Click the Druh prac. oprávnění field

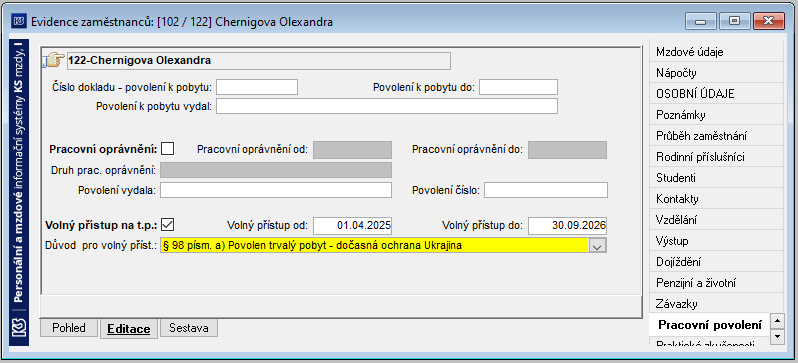[x=276, y=170]
